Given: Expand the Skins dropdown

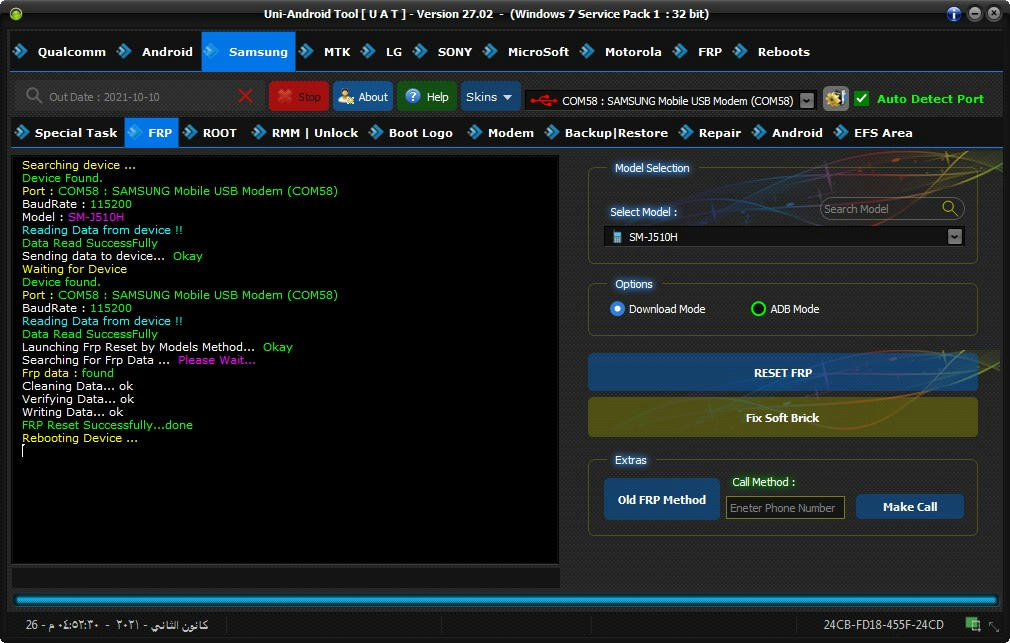Looking at the screenshot, I should 490,97.
